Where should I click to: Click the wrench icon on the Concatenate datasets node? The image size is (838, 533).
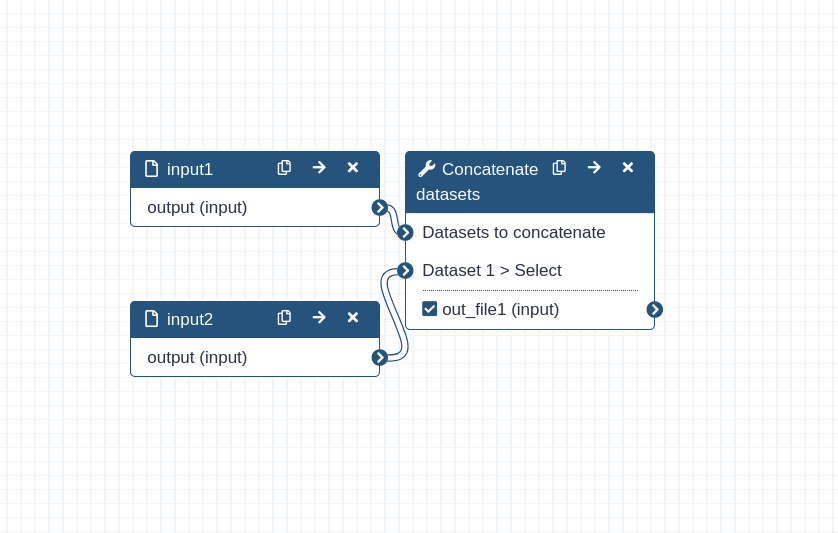tap(426, 169)
